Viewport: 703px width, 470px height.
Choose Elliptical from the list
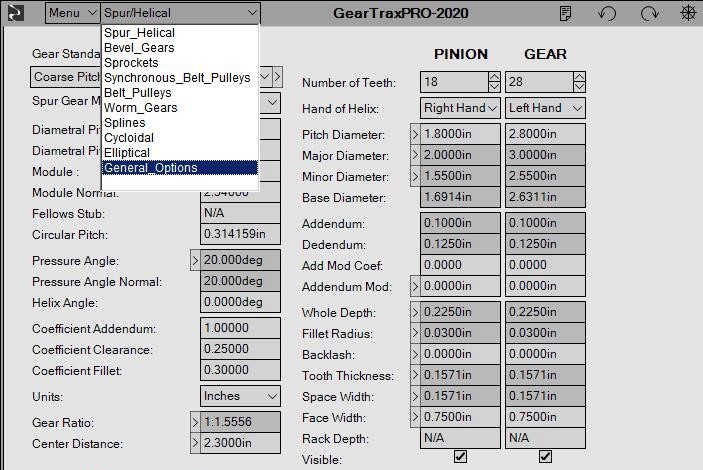(180, 152)
